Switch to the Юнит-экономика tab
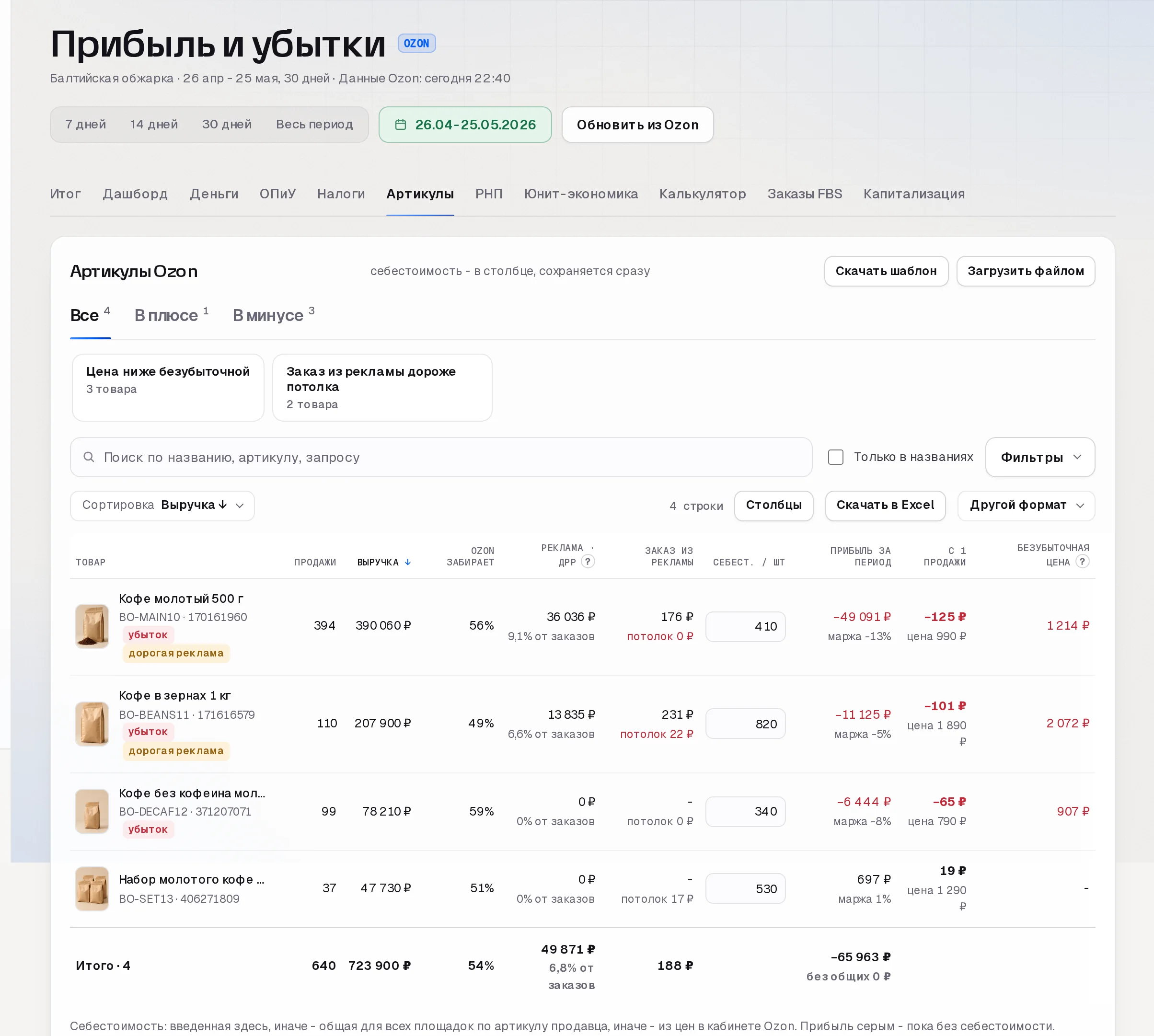 pyautogui.click(x=581, y=194)
